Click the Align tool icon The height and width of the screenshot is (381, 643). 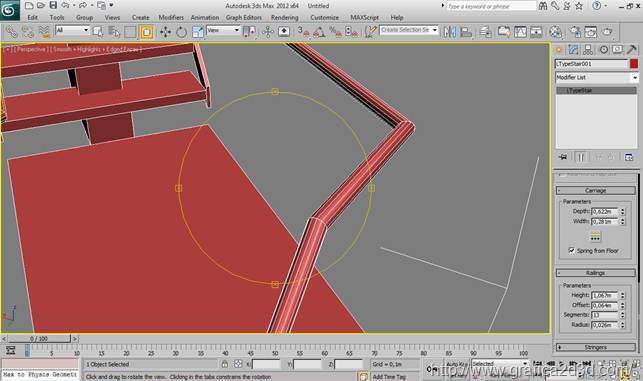coord(466,32)
